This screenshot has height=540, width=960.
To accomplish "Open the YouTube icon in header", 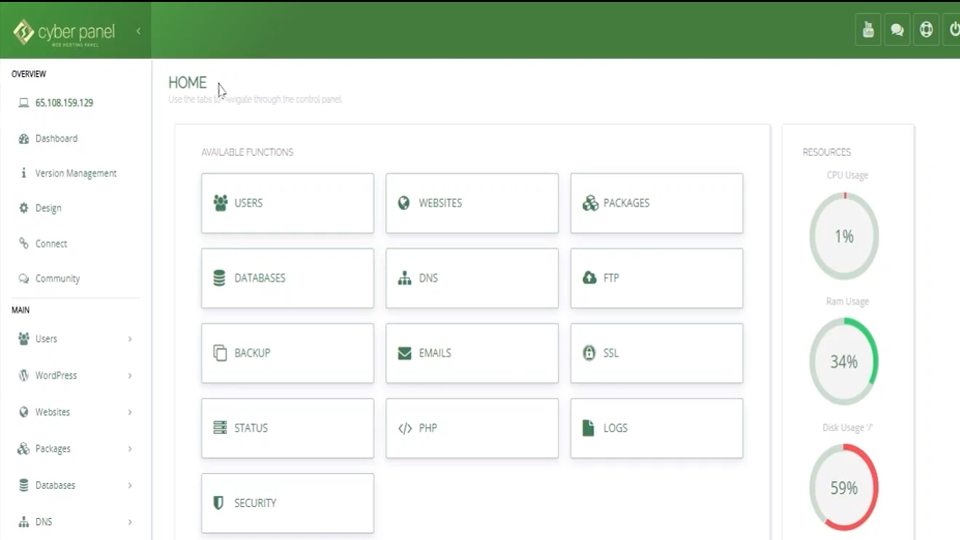I will [868, 29].
